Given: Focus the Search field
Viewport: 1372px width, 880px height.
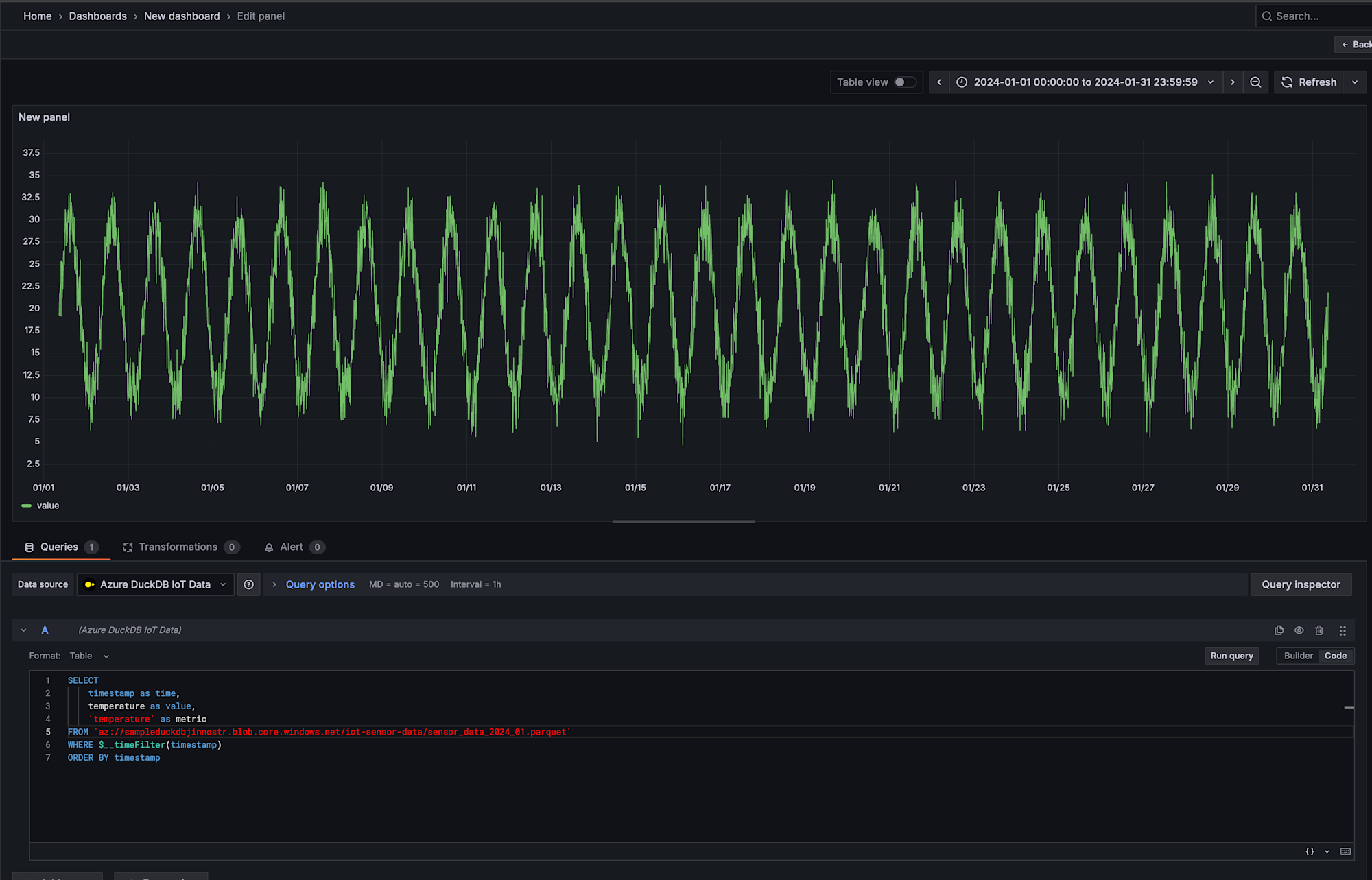Looking at the screenshot, I should pos(1314,16).
